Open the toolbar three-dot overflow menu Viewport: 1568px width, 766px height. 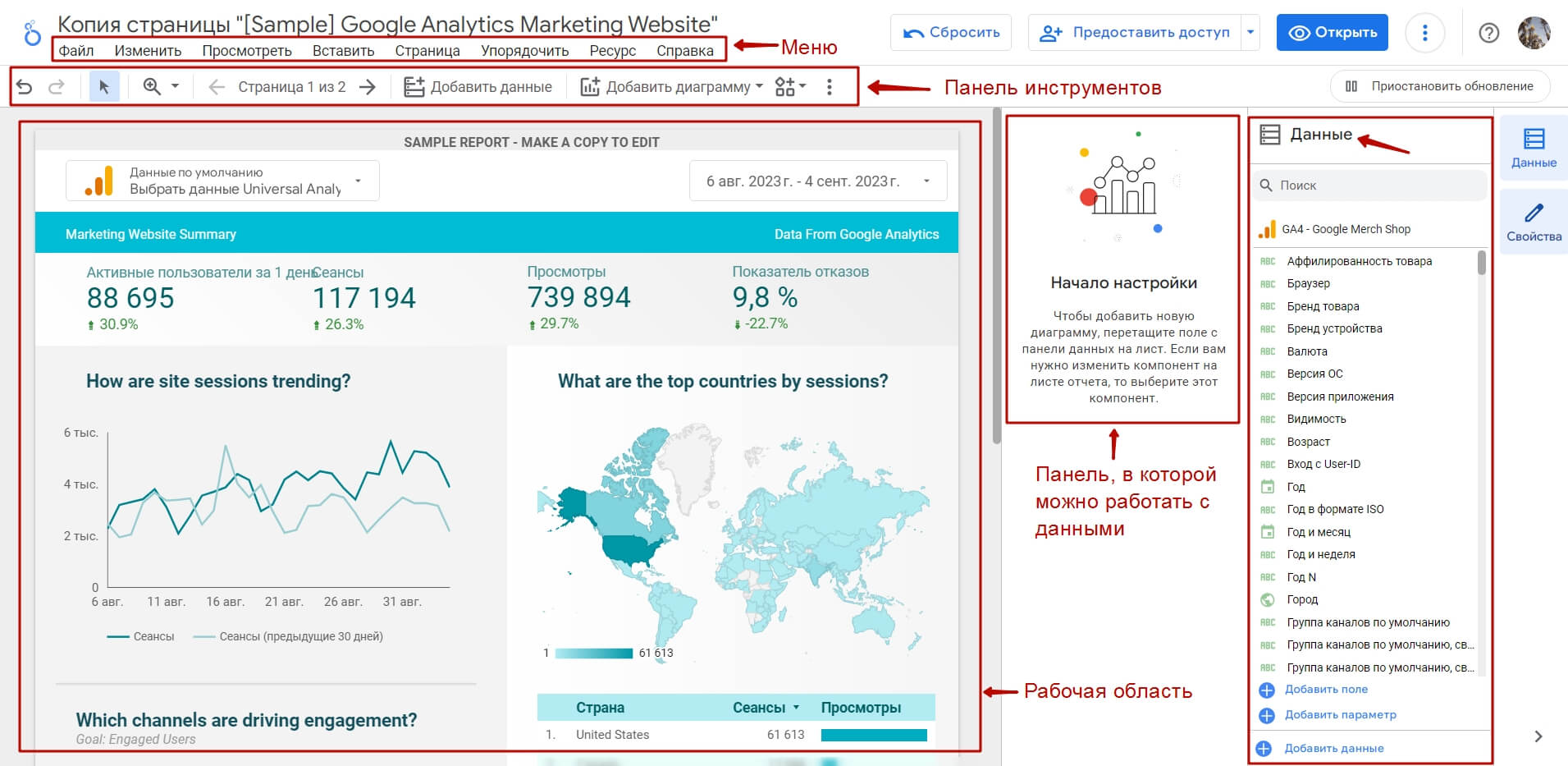[830, 86]
